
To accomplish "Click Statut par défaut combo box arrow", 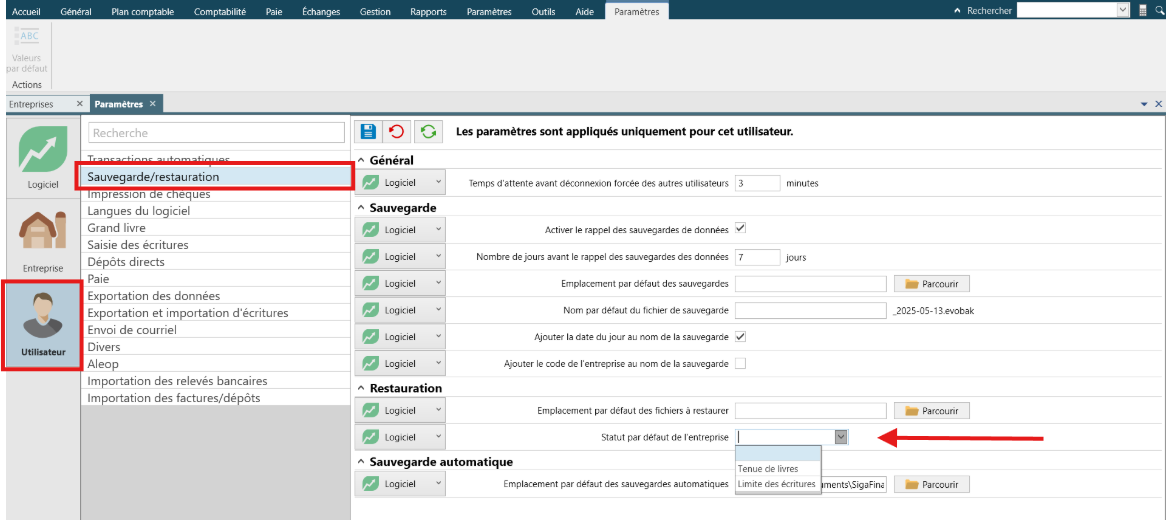I will pos(841,437).
